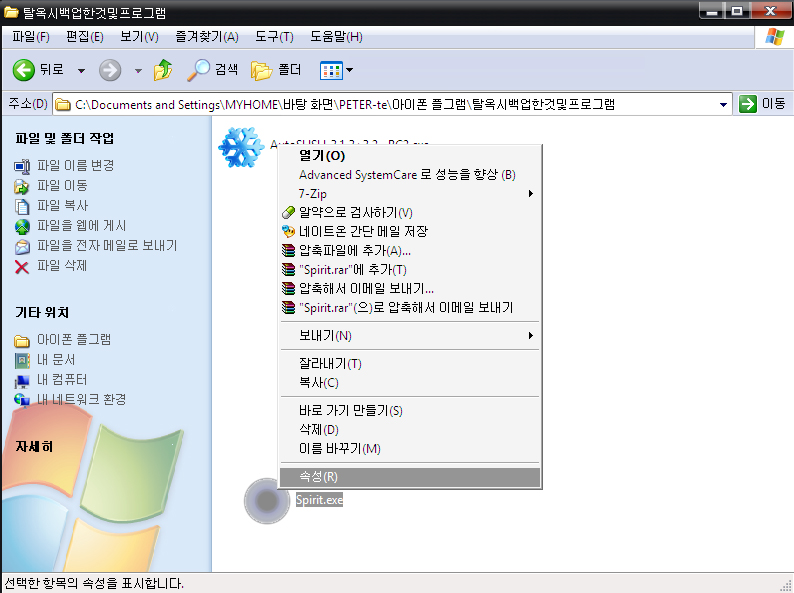
Task: Open the Favorites (즐겨찾기) menu
Action: pos(206,37)
